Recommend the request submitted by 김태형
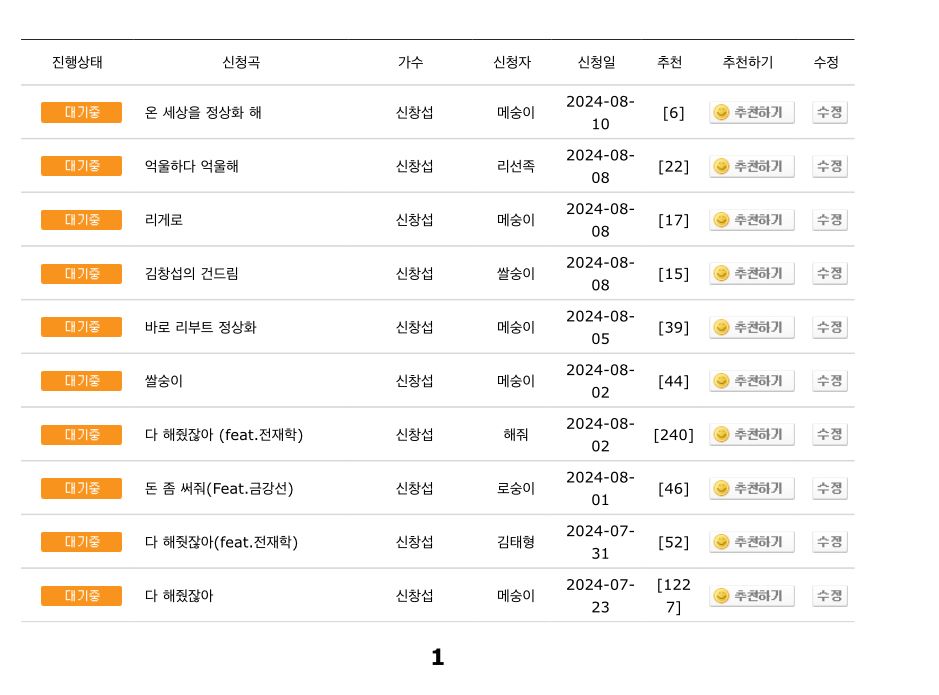Viewport: 939px width, 695px height. [752, 542]
